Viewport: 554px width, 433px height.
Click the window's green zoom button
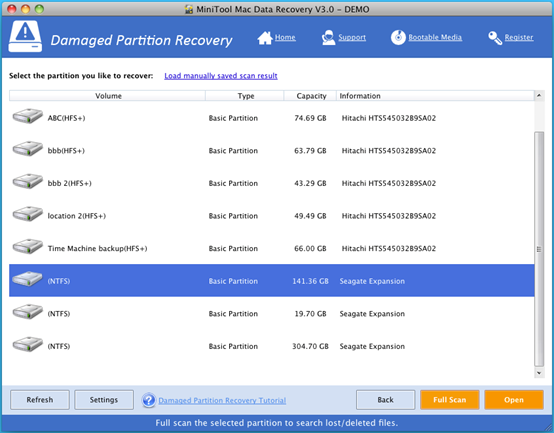[39, 9]
